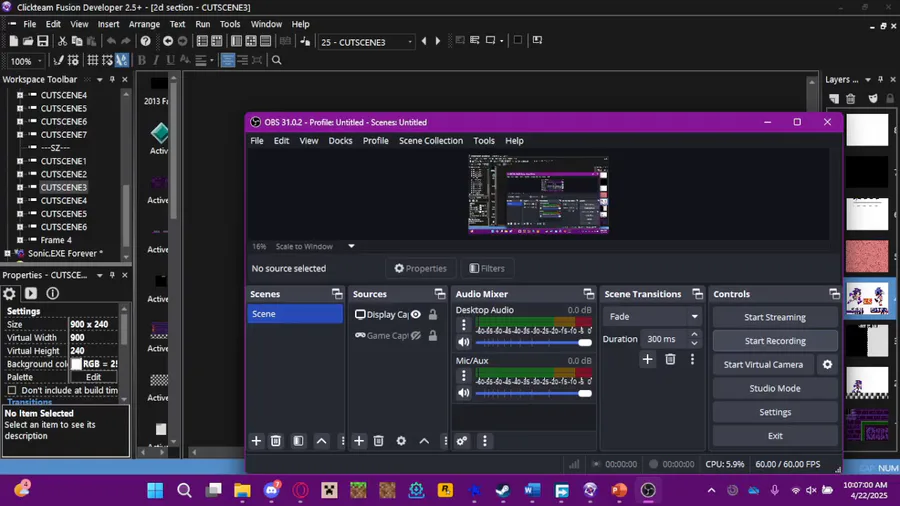Click the Cut scissors icon in Fusion toolbar
The width and height of the screenshot is (900, 506).
tap(62, 41)
